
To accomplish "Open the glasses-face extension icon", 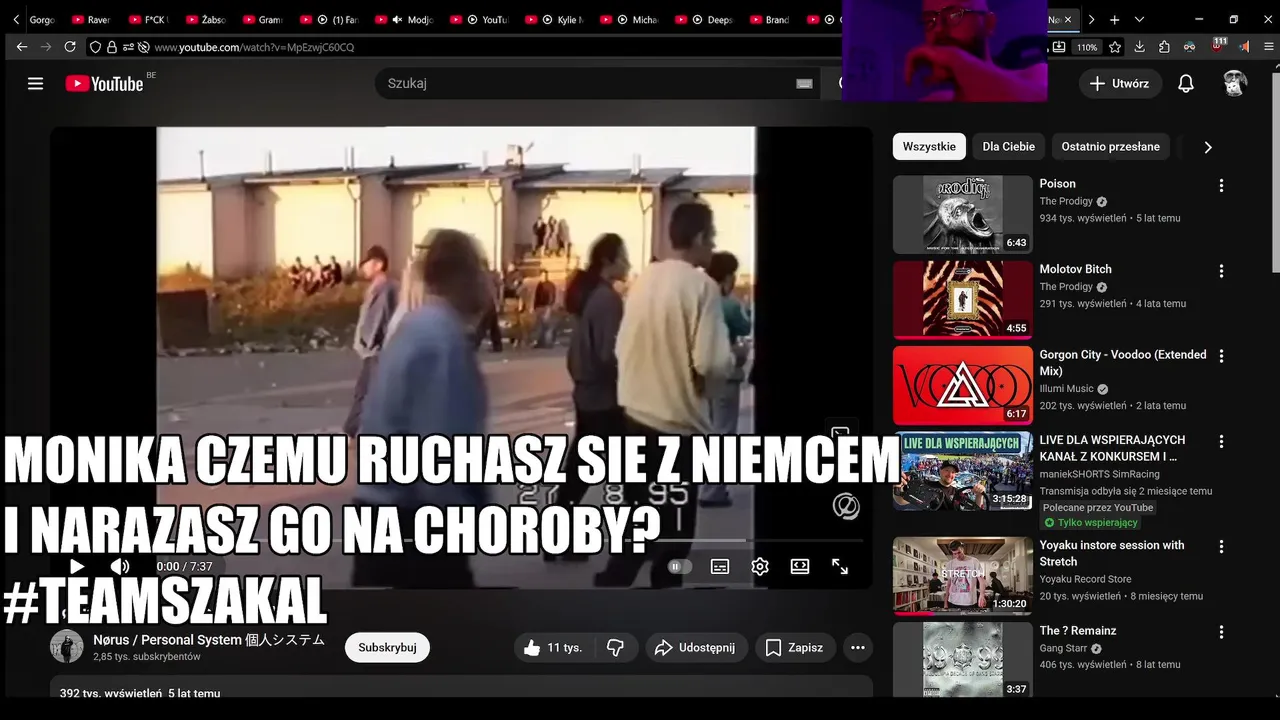I will (1189, 47).
